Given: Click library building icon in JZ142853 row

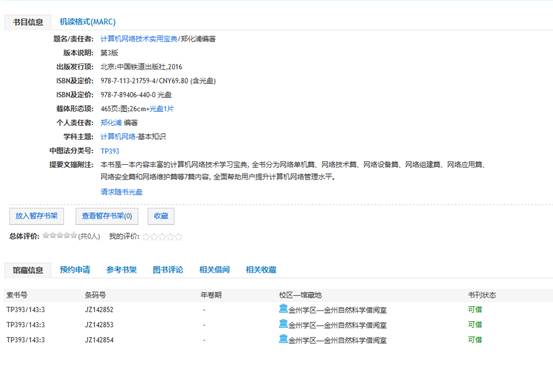Looking at the screenshot, I should tap(283, 324).
